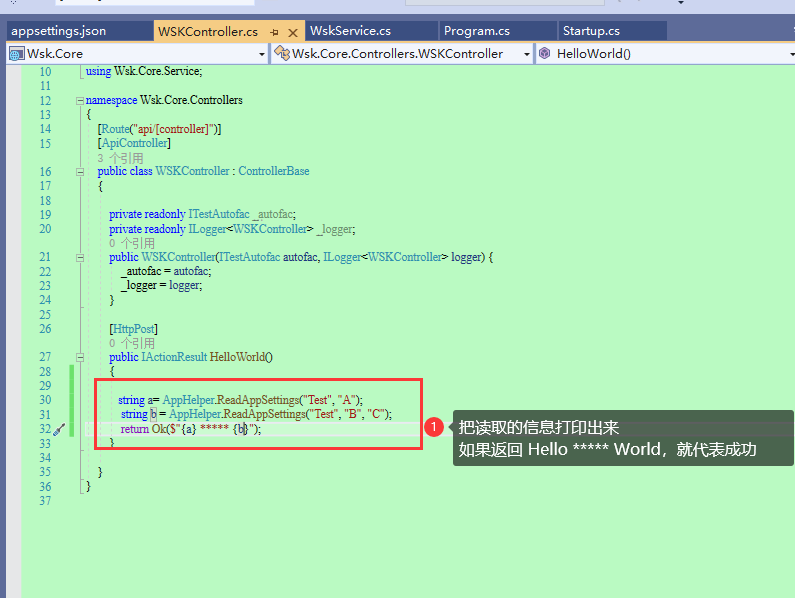795x598 pixels.
Task: Open the WskService.cs tab
Action: pyautogui.click(x=351, y=31)
